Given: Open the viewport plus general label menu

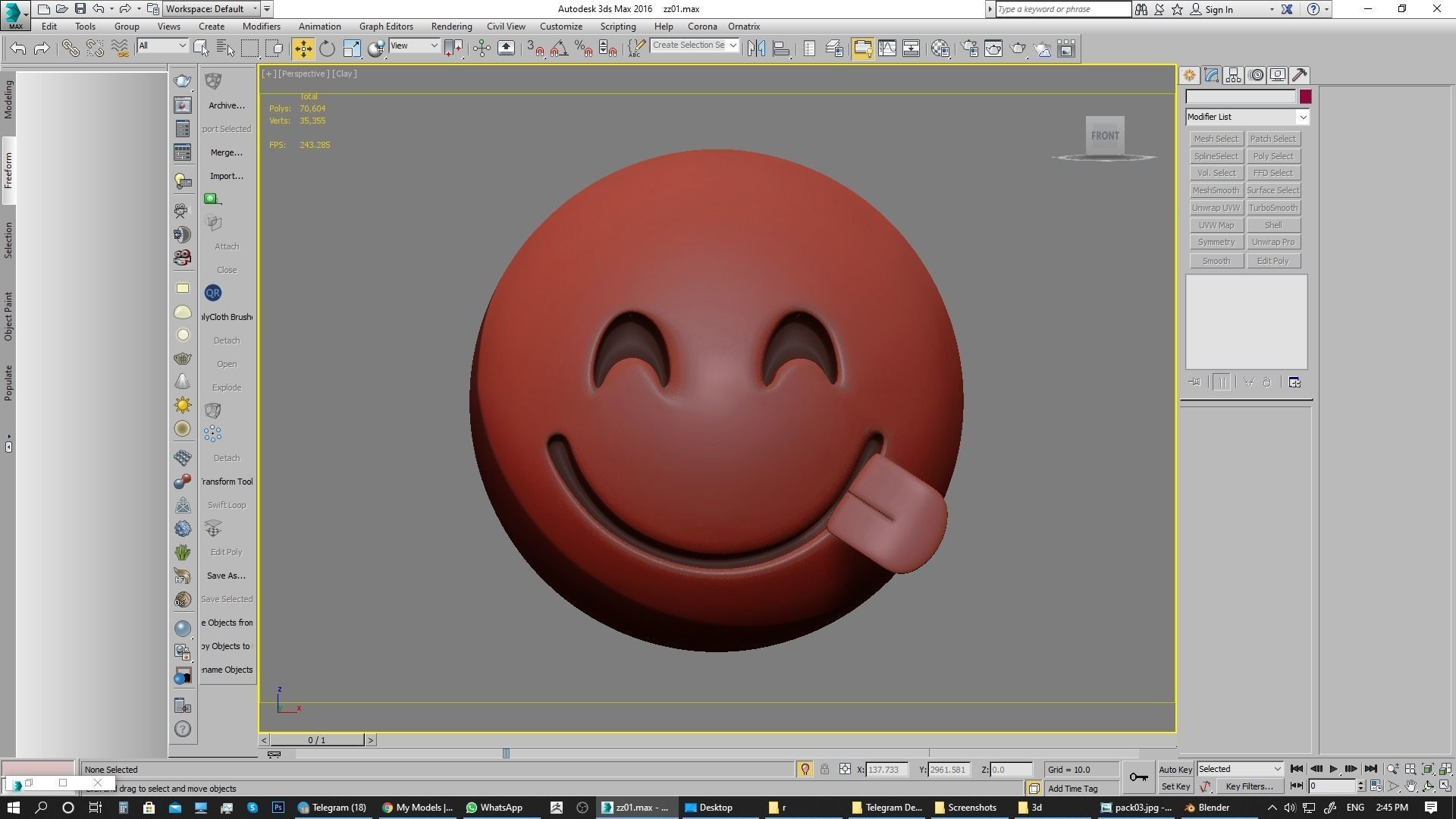Looking at the screenshot, I should pos(268,74).
